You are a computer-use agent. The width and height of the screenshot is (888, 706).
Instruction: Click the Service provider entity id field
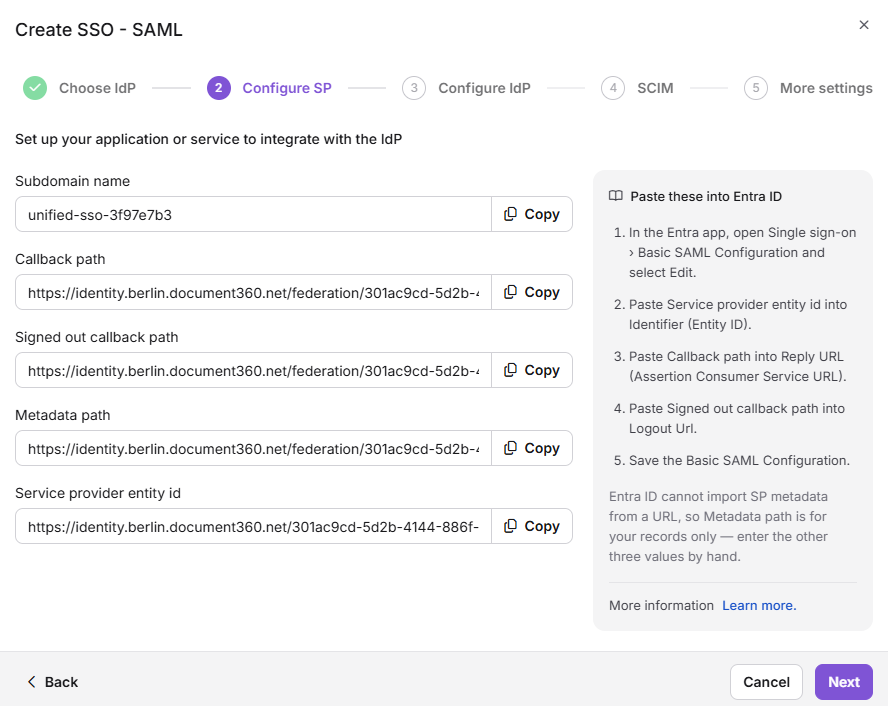pos(253,526)
